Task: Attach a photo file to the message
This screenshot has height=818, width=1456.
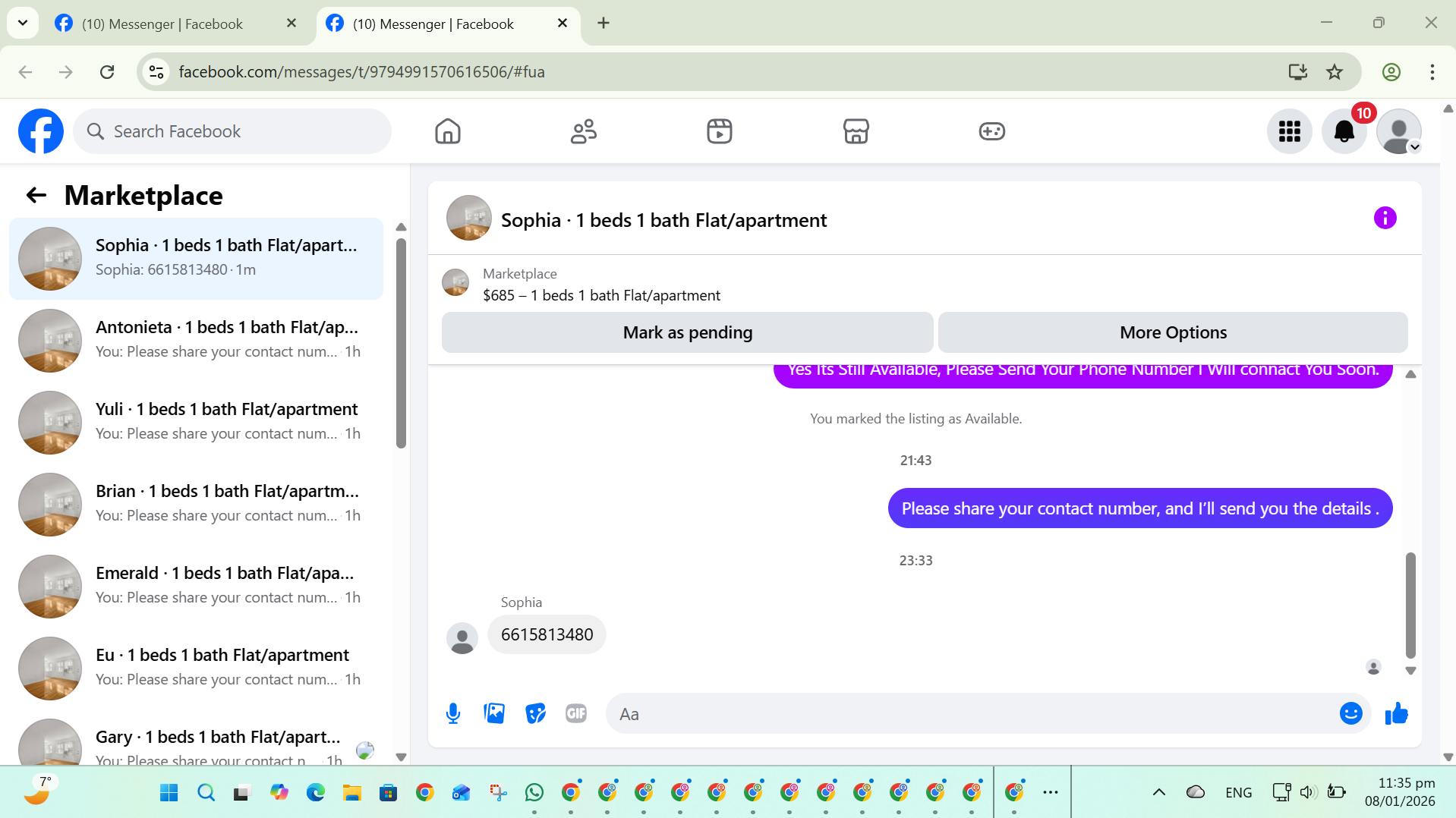Action: [494, 714]
